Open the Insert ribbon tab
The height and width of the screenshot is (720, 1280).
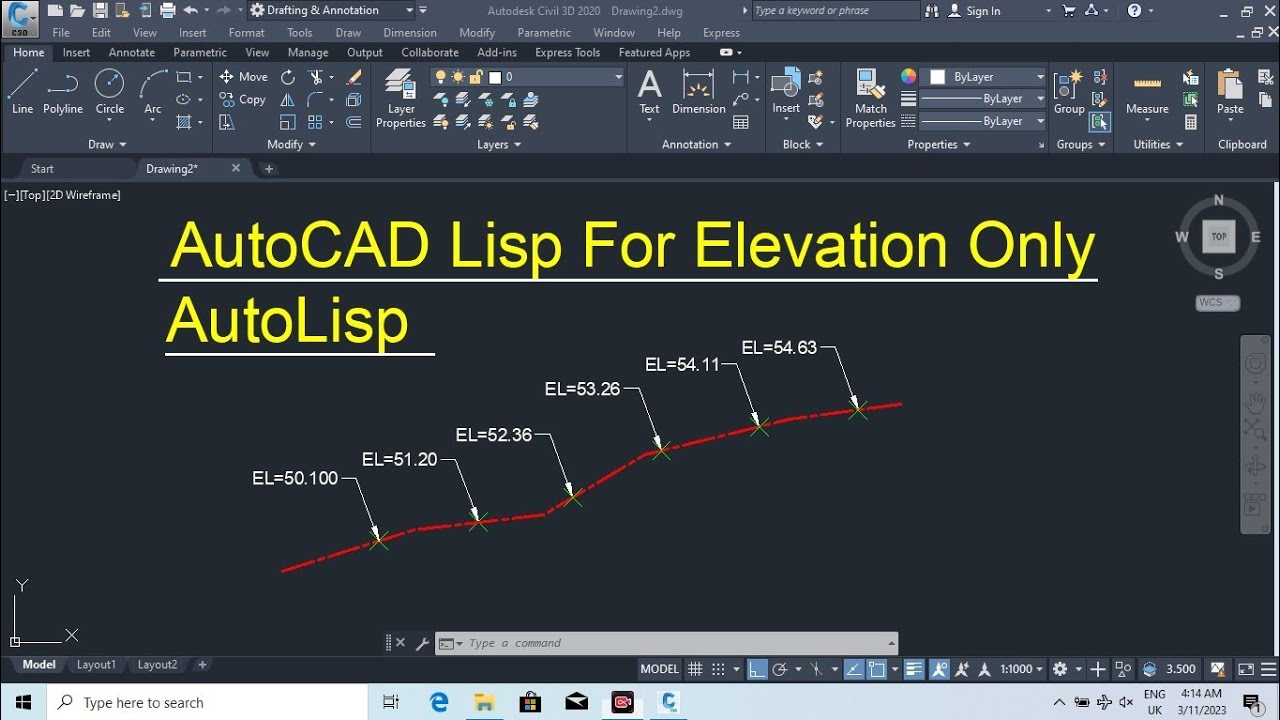coord(76,52)
